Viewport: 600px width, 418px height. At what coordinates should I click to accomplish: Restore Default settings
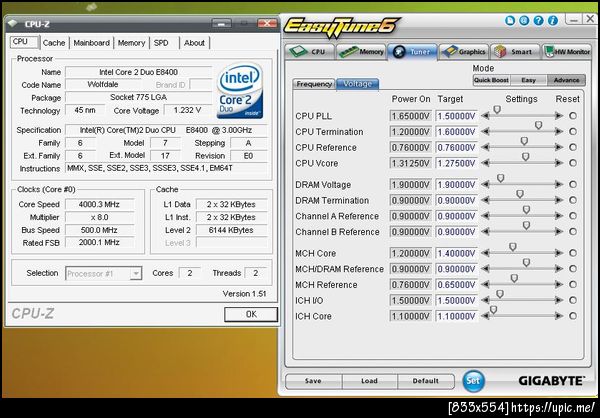426,381
